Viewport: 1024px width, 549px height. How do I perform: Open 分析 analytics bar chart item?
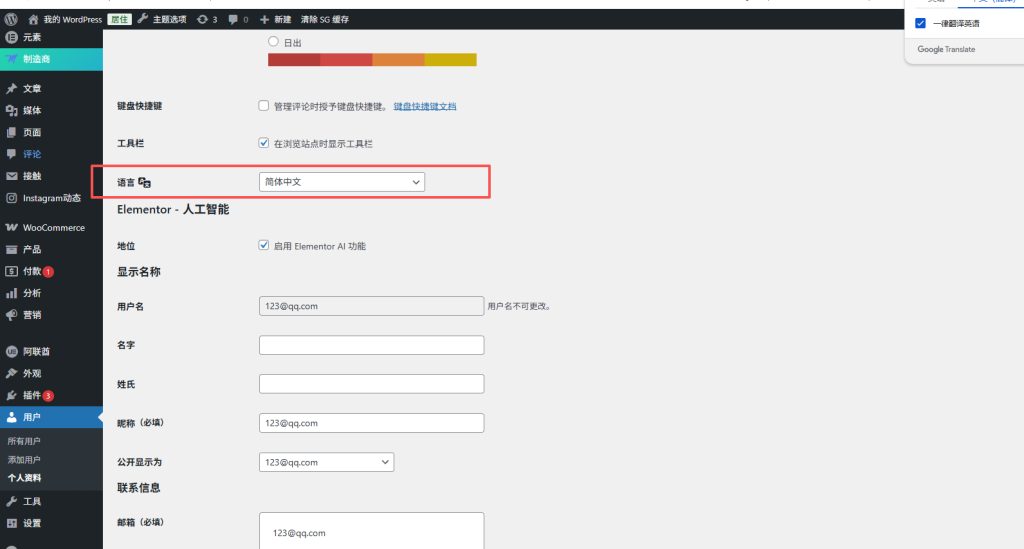click(51, 293)
